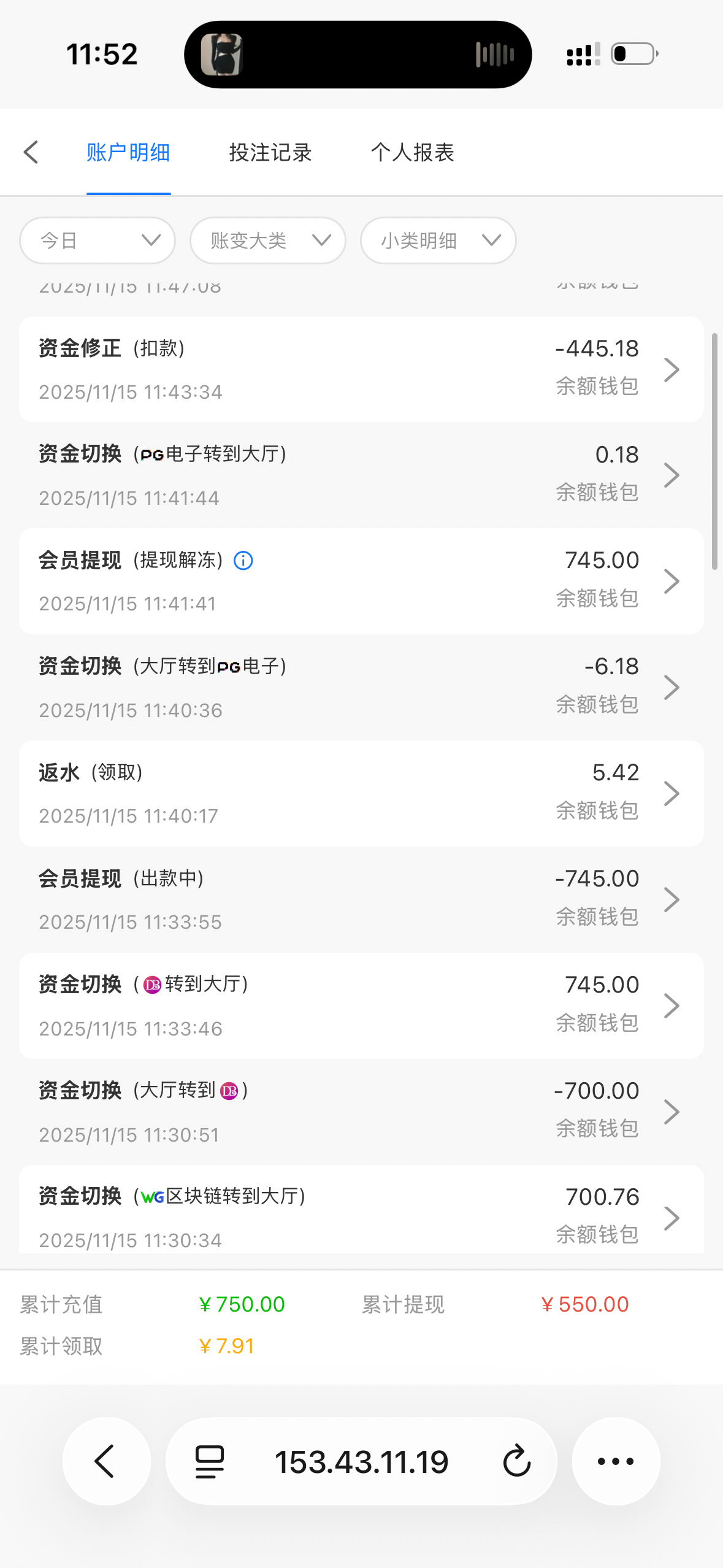Viewport: 723px width, 1568px height.
Task: Click the transaction list scrollbar
Action: [x=714, y=452]
